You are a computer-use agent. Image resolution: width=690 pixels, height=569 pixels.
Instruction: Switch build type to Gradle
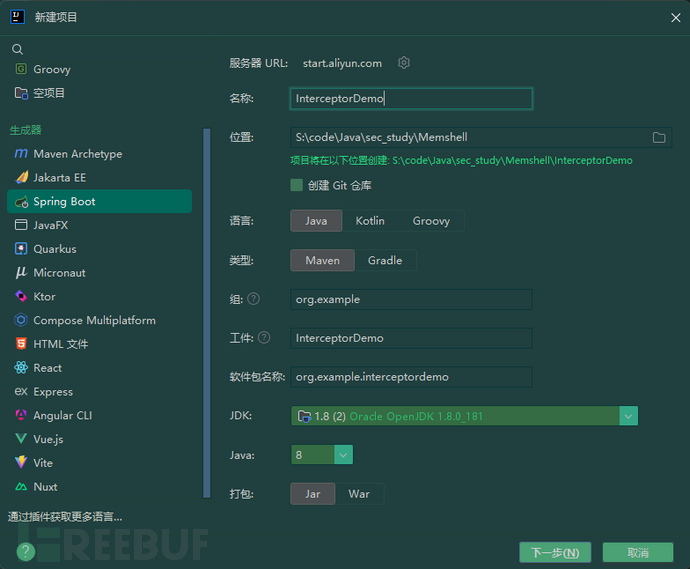(385, 261)
